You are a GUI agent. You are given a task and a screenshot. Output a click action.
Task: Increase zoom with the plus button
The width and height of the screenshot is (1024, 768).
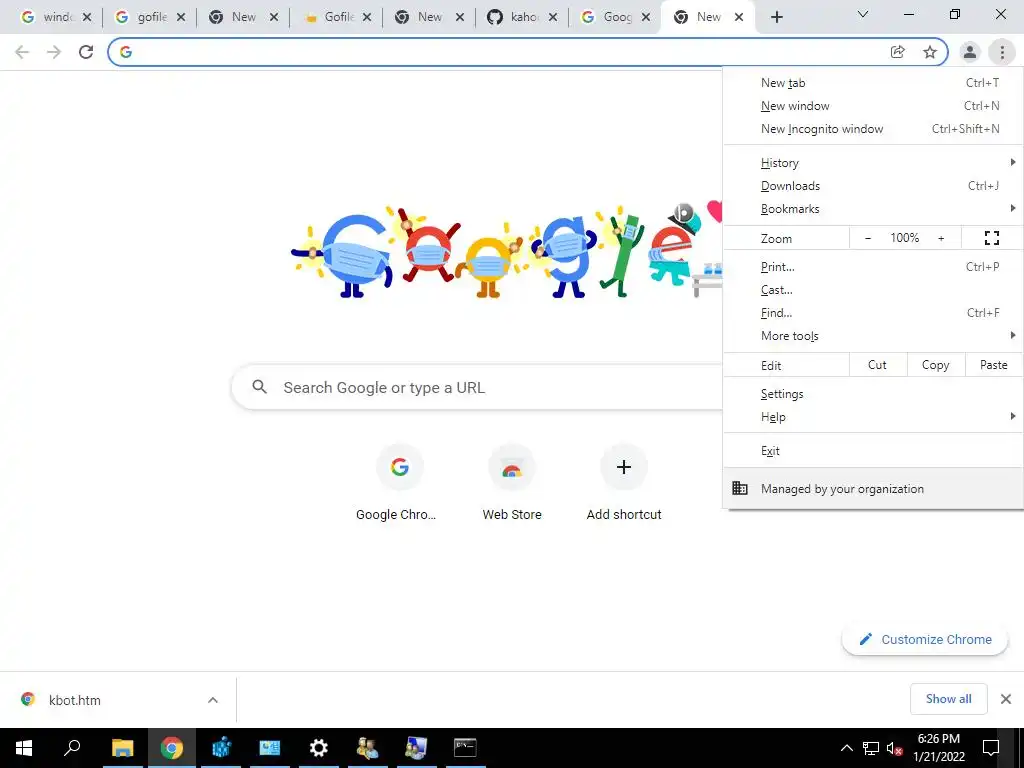pos(941,238)
